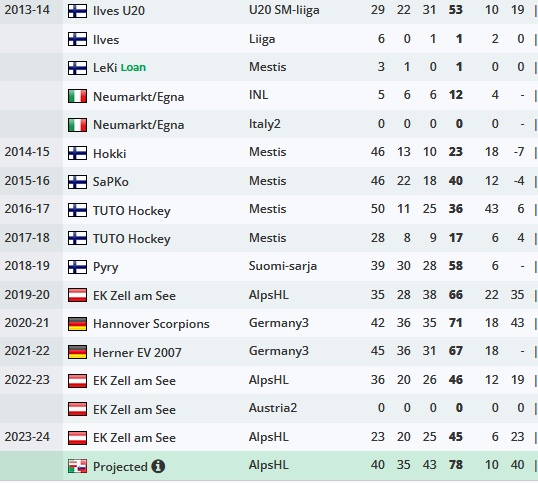Open Austria2 league link
The height and width of the screenshot is (483, 538).
coord(273,408)
